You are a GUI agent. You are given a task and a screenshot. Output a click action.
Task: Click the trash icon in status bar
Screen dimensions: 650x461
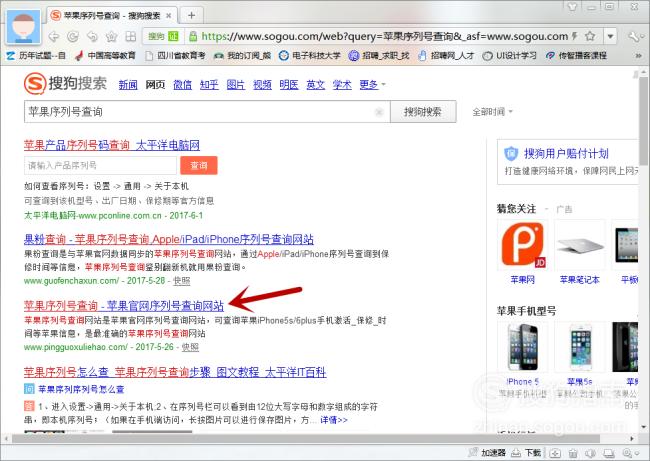coord(573,453)
